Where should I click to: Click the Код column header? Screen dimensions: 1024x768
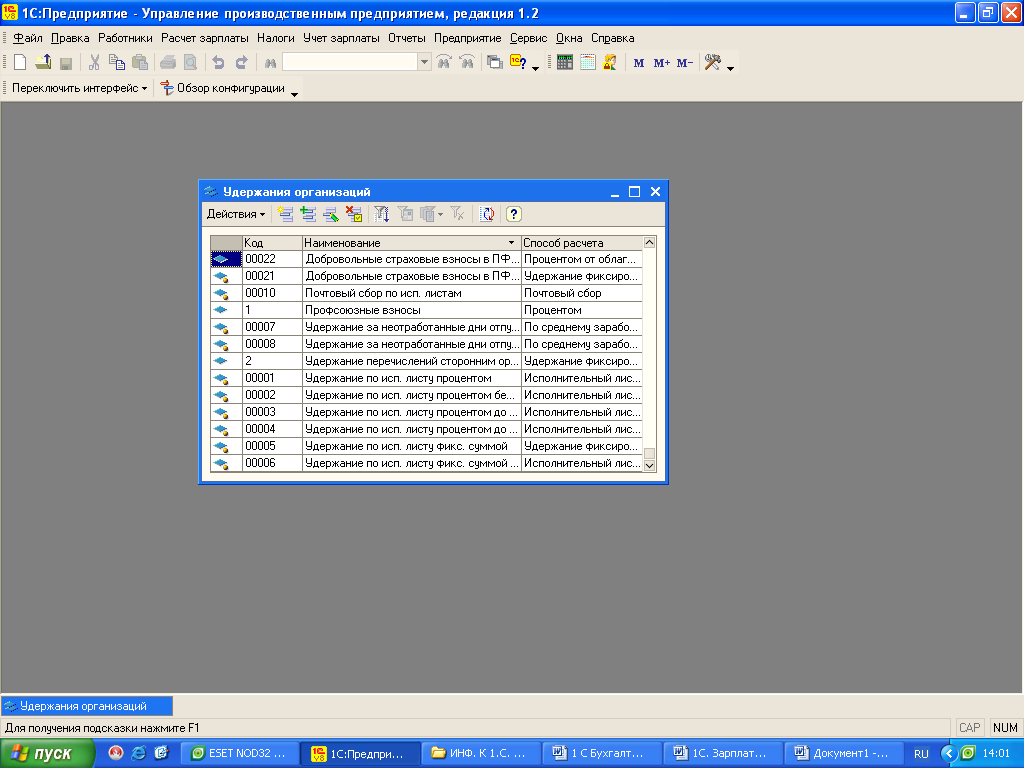272,243
